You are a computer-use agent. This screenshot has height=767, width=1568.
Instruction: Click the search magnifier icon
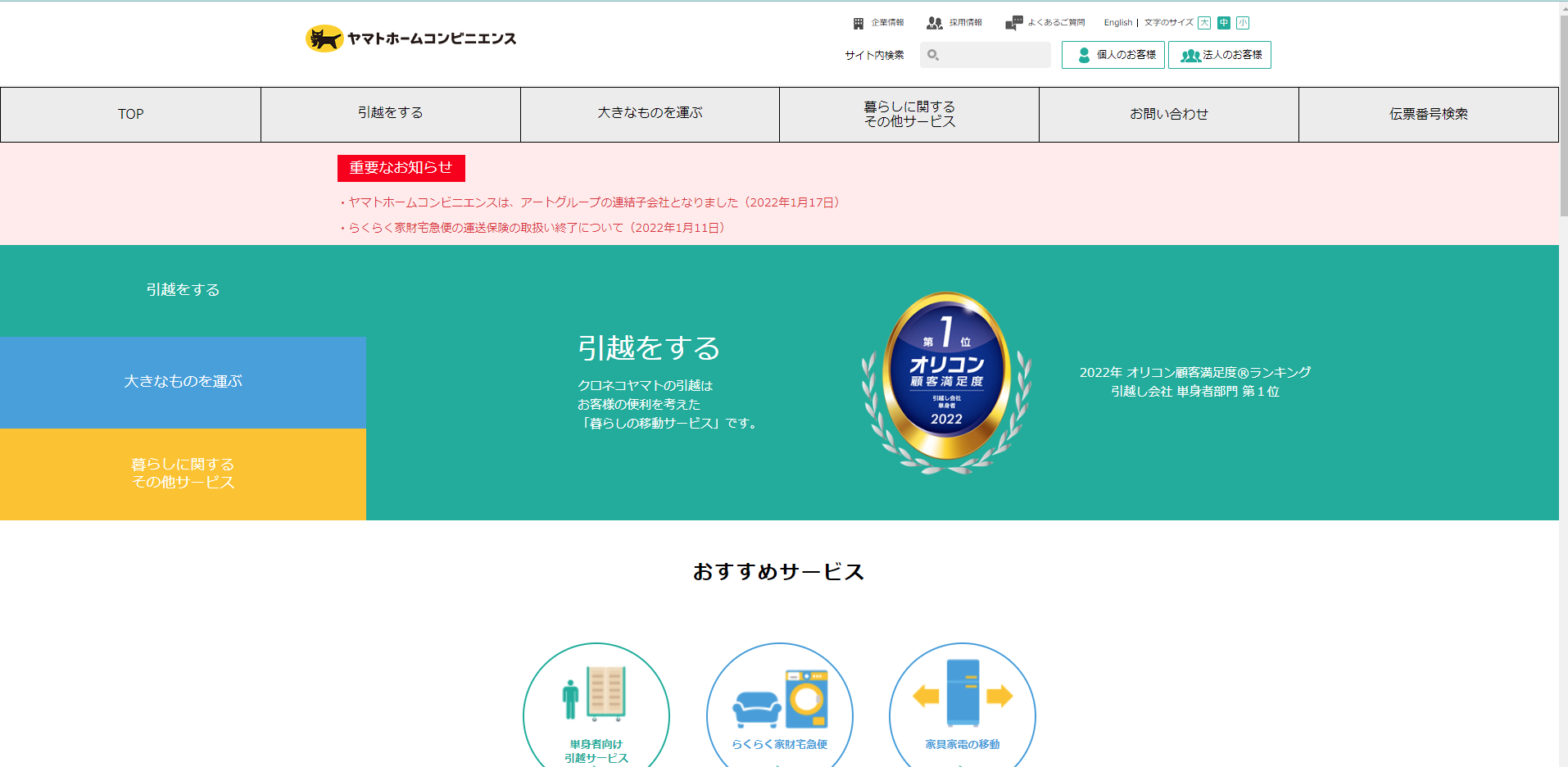[x=933, y=55]
